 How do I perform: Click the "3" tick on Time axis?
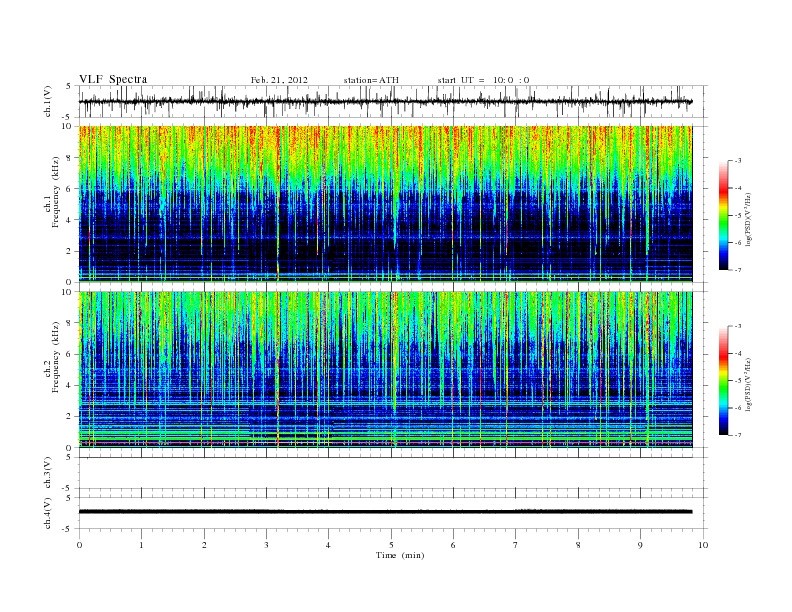266,545
